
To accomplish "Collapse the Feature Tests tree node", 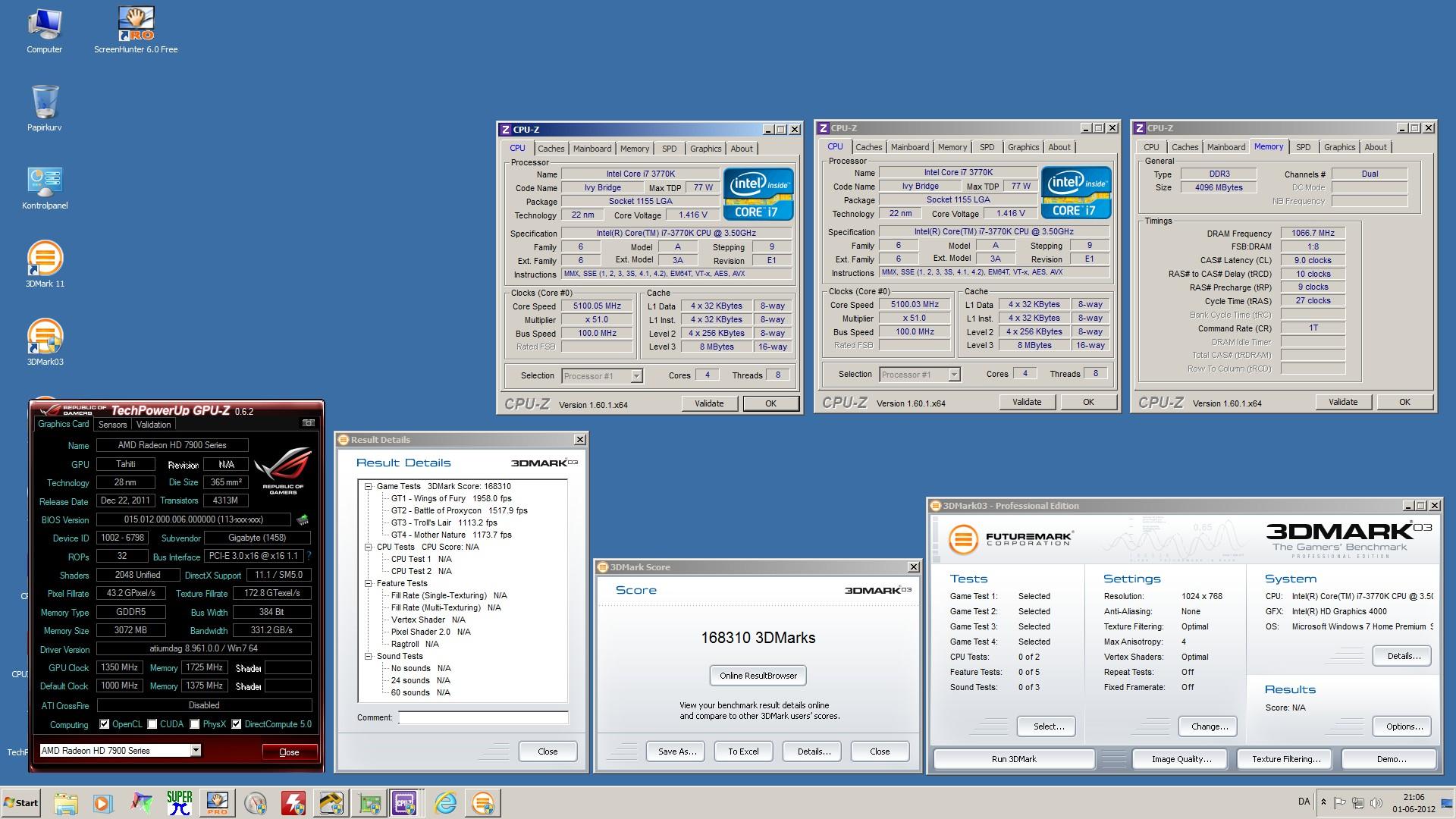I will click(368, 583).
